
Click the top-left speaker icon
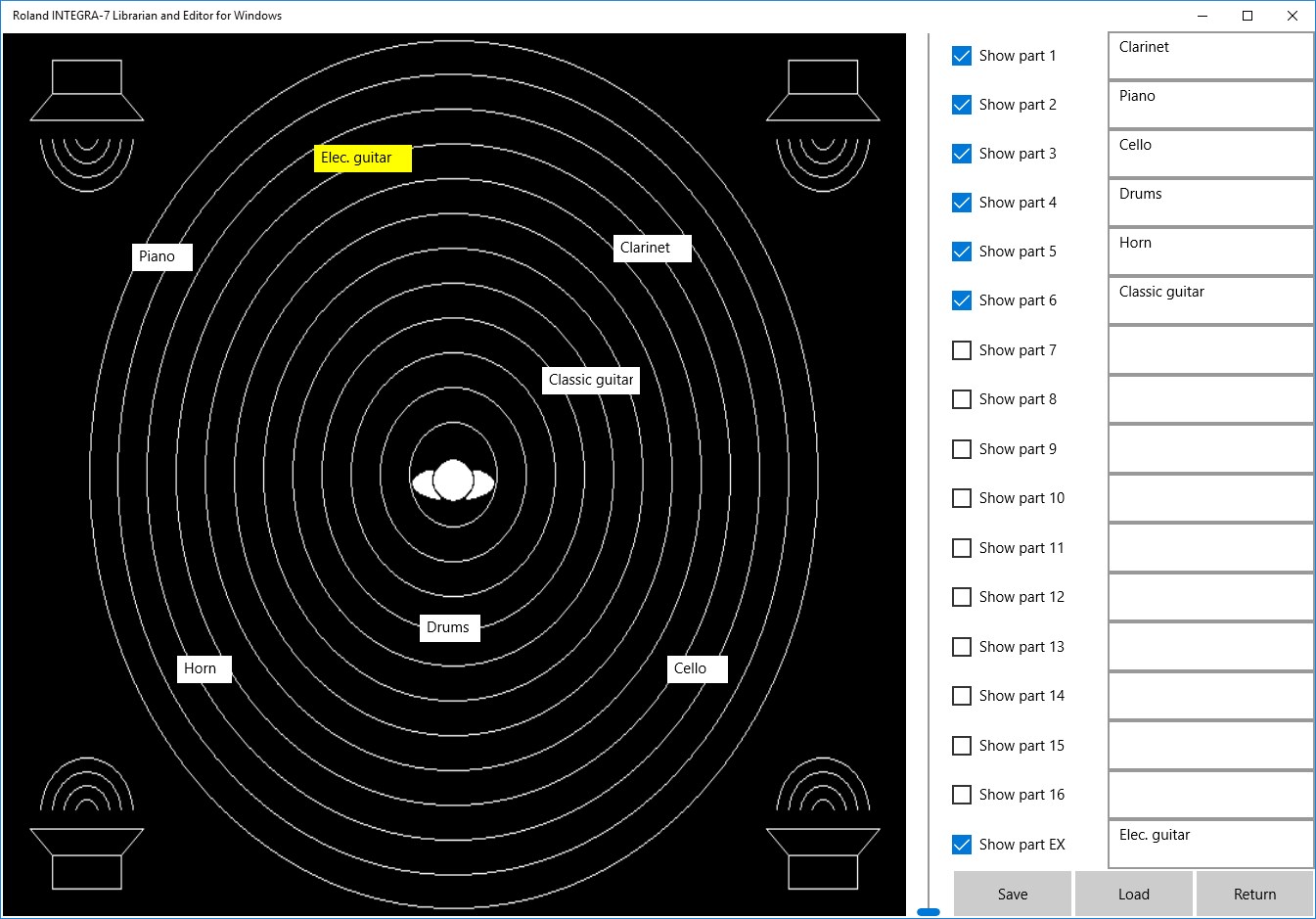(87, 124)
